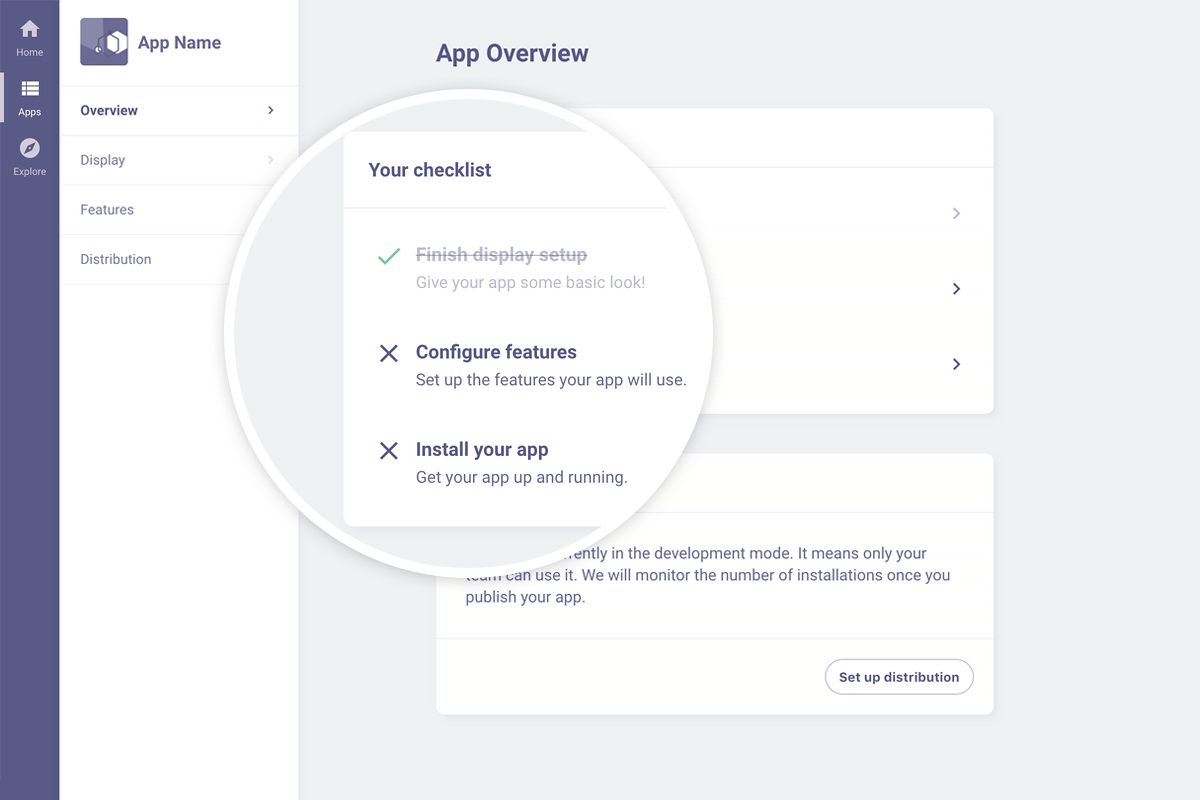This screenshot has height=800, width=1200.
Task: Click the Set up distribution button
Action: point(899,677)
